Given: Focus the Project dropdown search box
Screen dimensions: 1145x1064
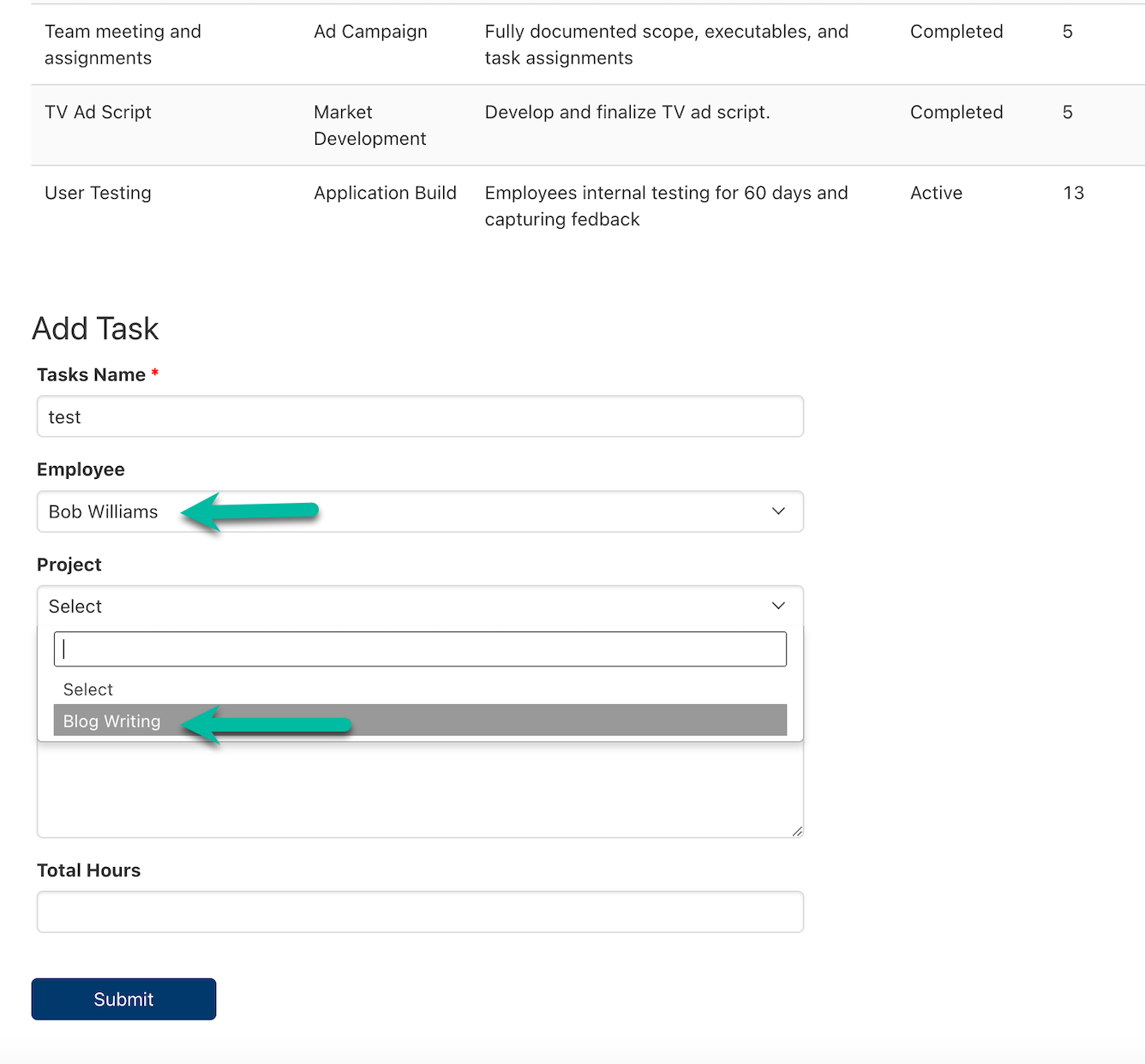Looking at the screenshot, I should click(420, 649).
